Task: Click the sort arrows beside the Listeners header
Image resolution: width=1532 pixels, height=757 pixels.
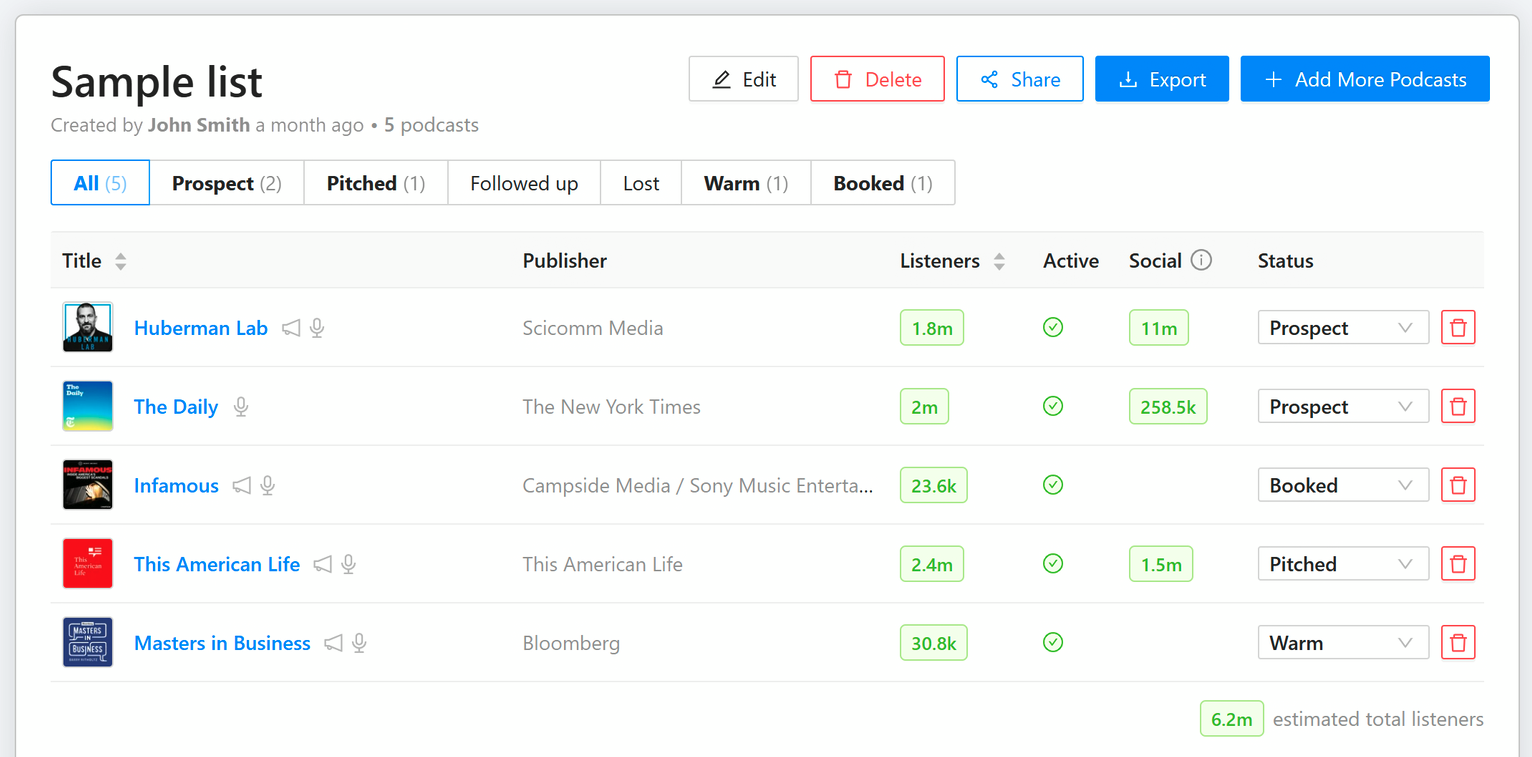Action: pos(999,260)
